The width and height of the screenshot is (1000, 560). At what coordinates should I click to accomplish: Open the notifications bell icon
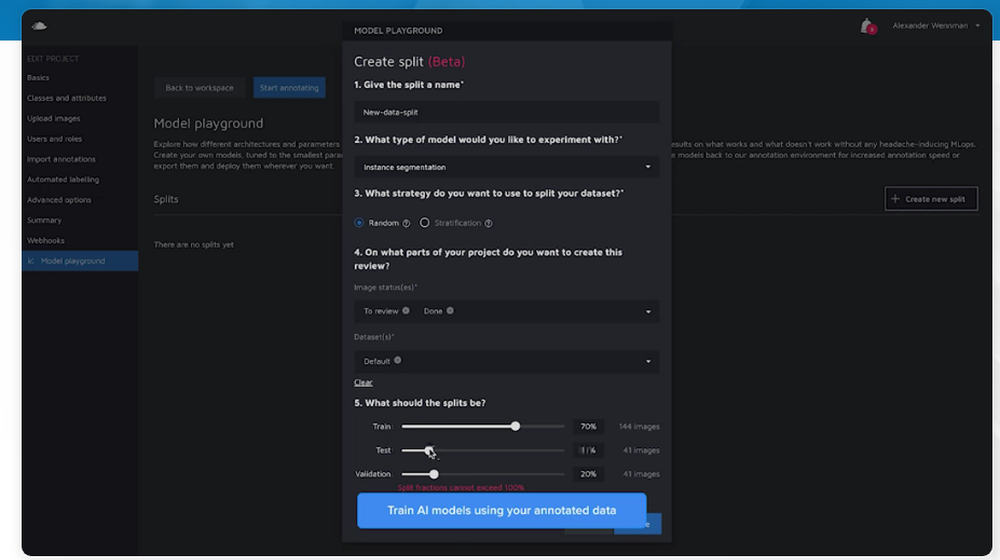coord(867,26)
